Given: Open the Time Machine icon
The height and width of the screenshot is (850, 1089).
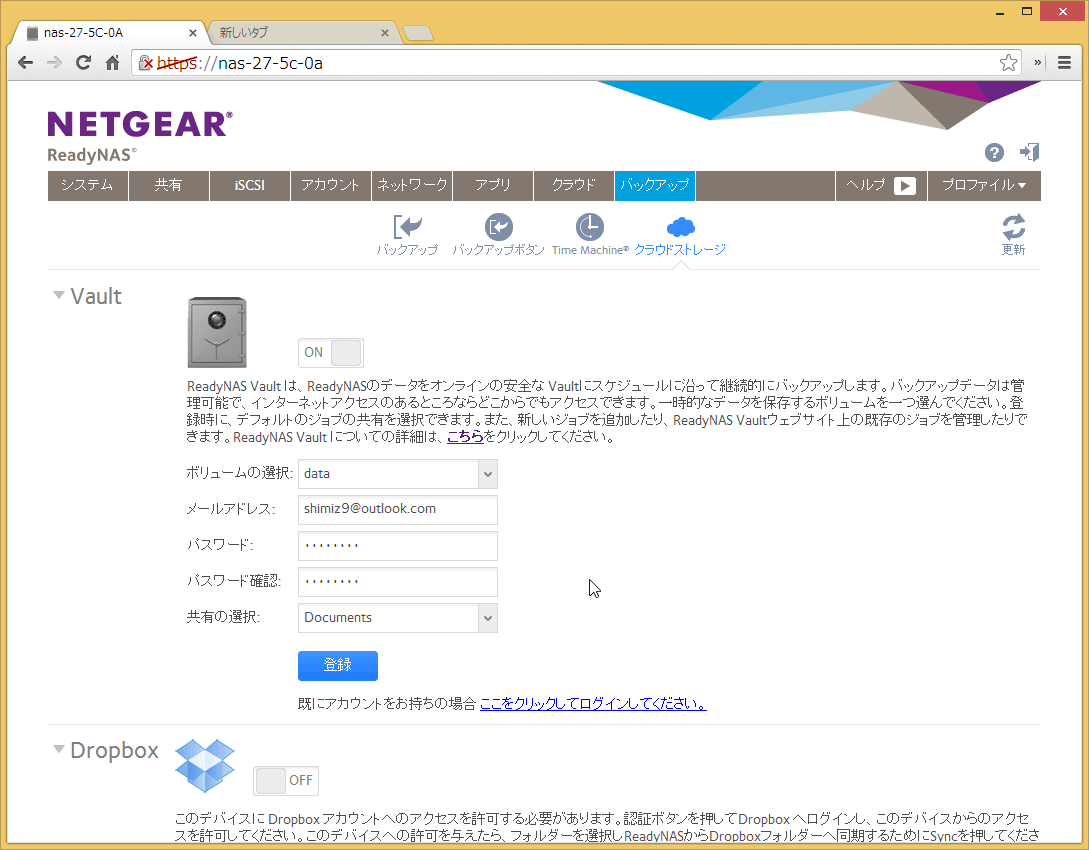Looking at the screenshot, I should pyautogui.click(x=590, y=228).
